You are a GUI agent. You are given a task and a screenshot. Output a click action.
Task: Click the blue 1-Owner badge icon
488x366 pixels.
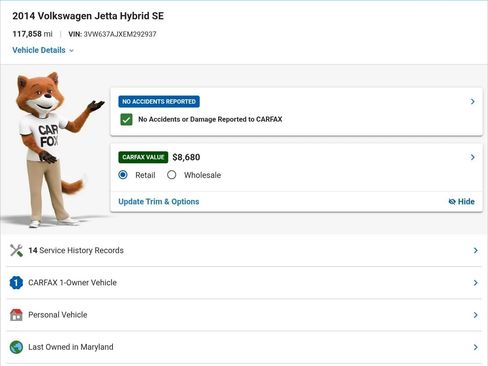pyautogui.click(x=16, y=283)
